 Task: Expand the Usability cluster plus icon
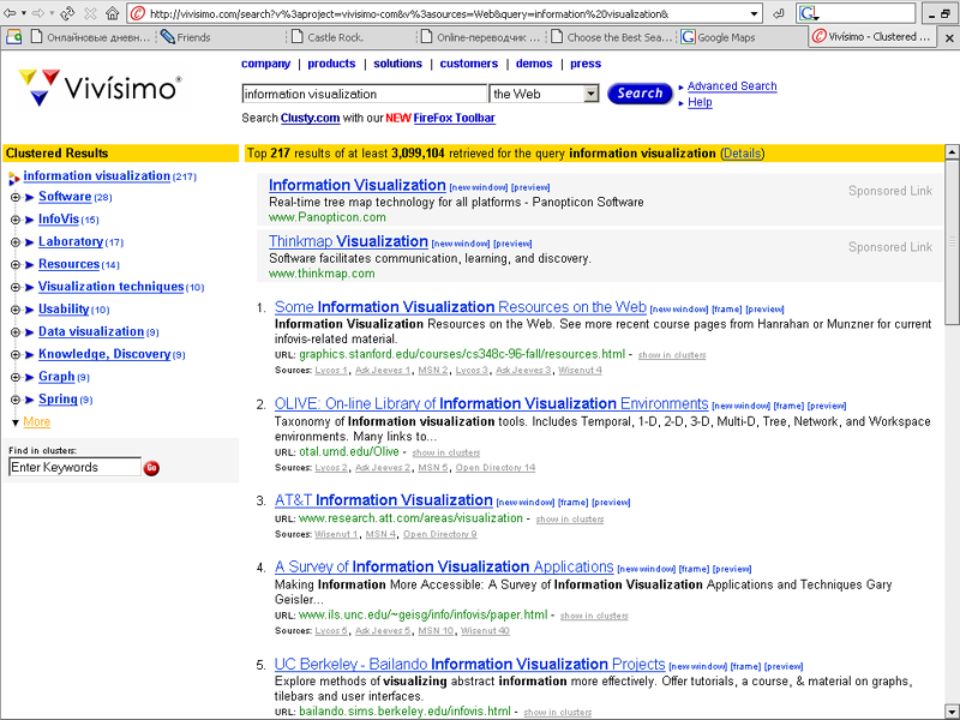[15, 310]
